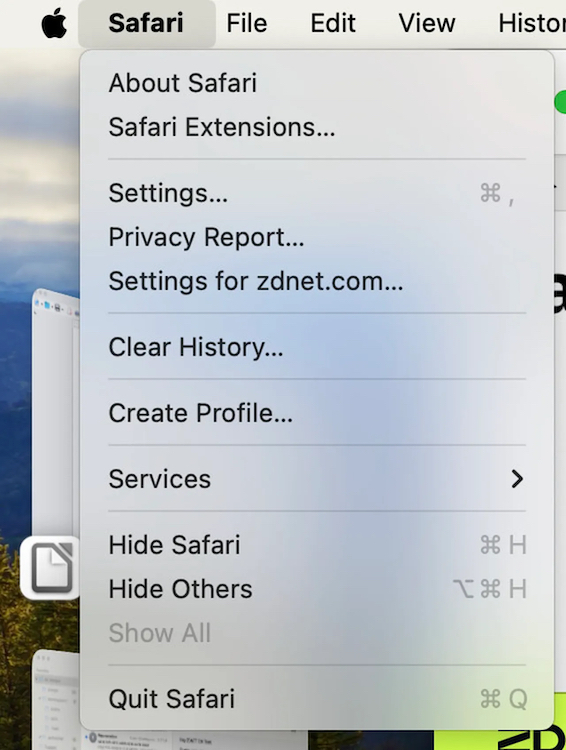Open Safari Extensions…
The width and height of the screenshot is (566, 750).
tap(317, 127)
